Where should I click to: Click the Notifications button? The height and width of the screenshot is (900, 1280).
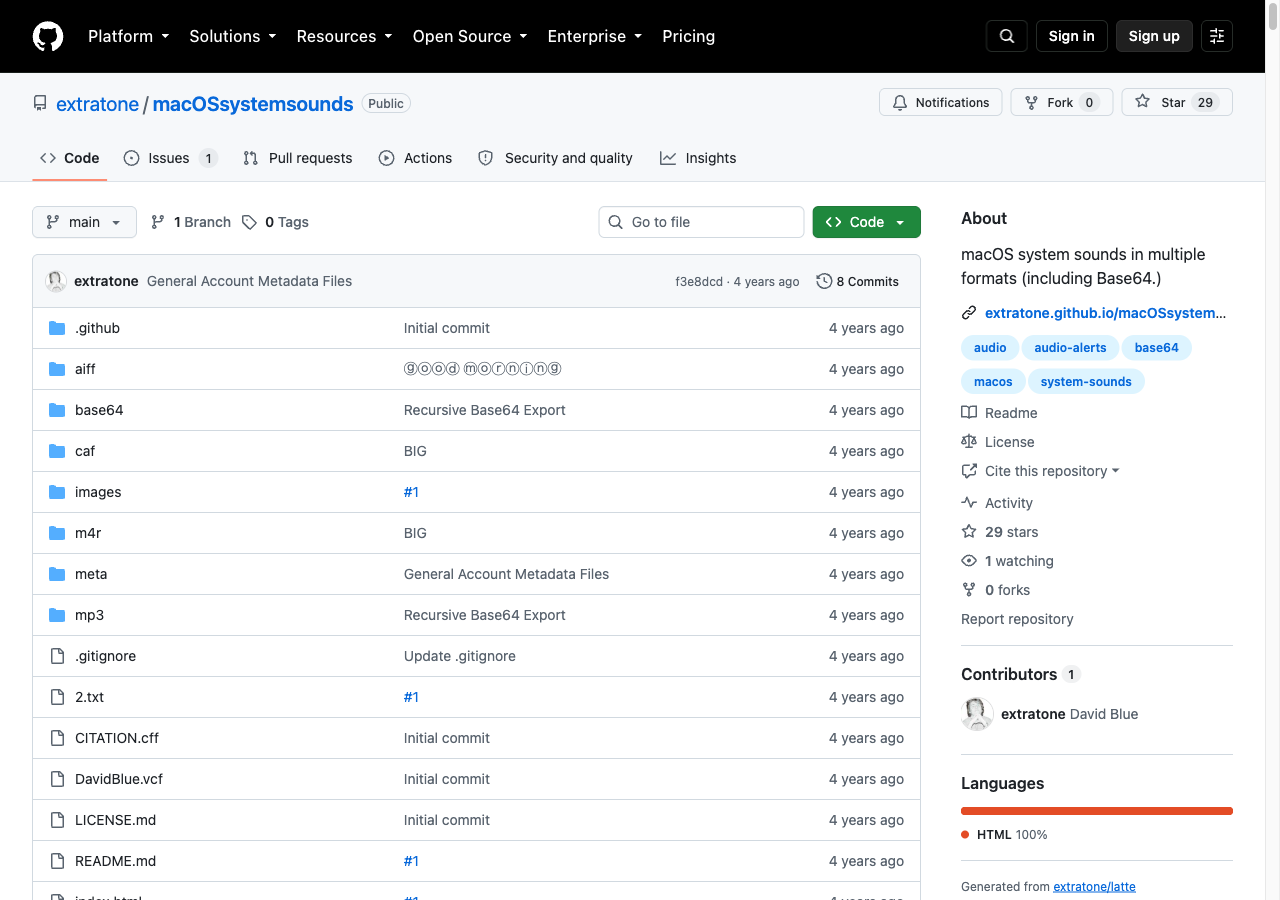(x=941, y=102)
